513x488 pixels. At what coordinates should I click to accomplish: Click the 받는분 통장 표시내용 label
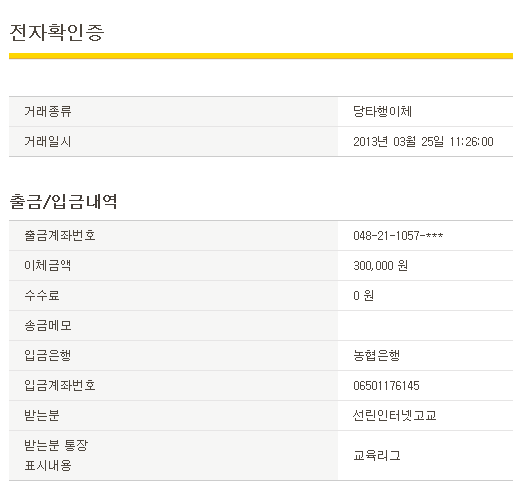(x=56, y=455)
